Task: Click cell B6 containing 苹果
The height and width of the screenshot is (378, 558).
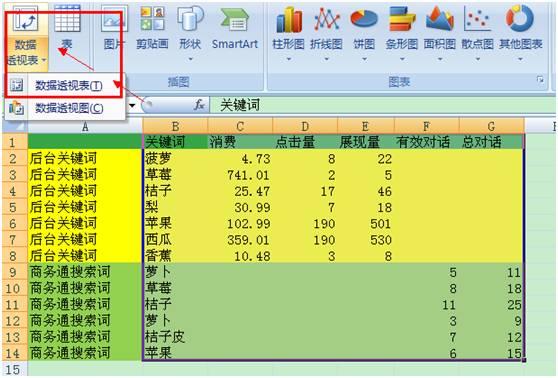Action: tap(175, 224)
